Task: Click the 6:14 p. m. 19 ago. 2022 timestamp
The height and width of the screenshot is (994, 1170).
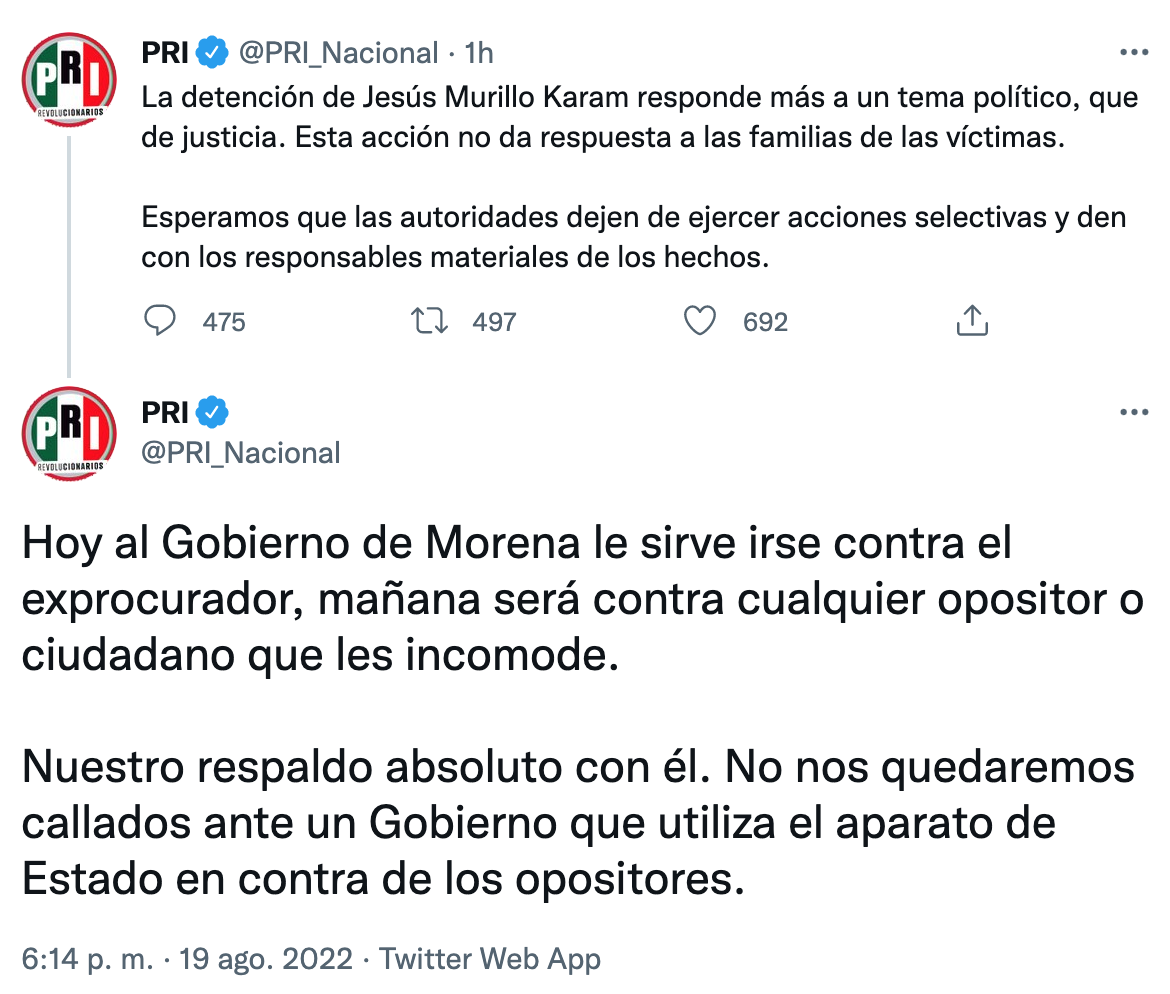Action: point(186,960)
